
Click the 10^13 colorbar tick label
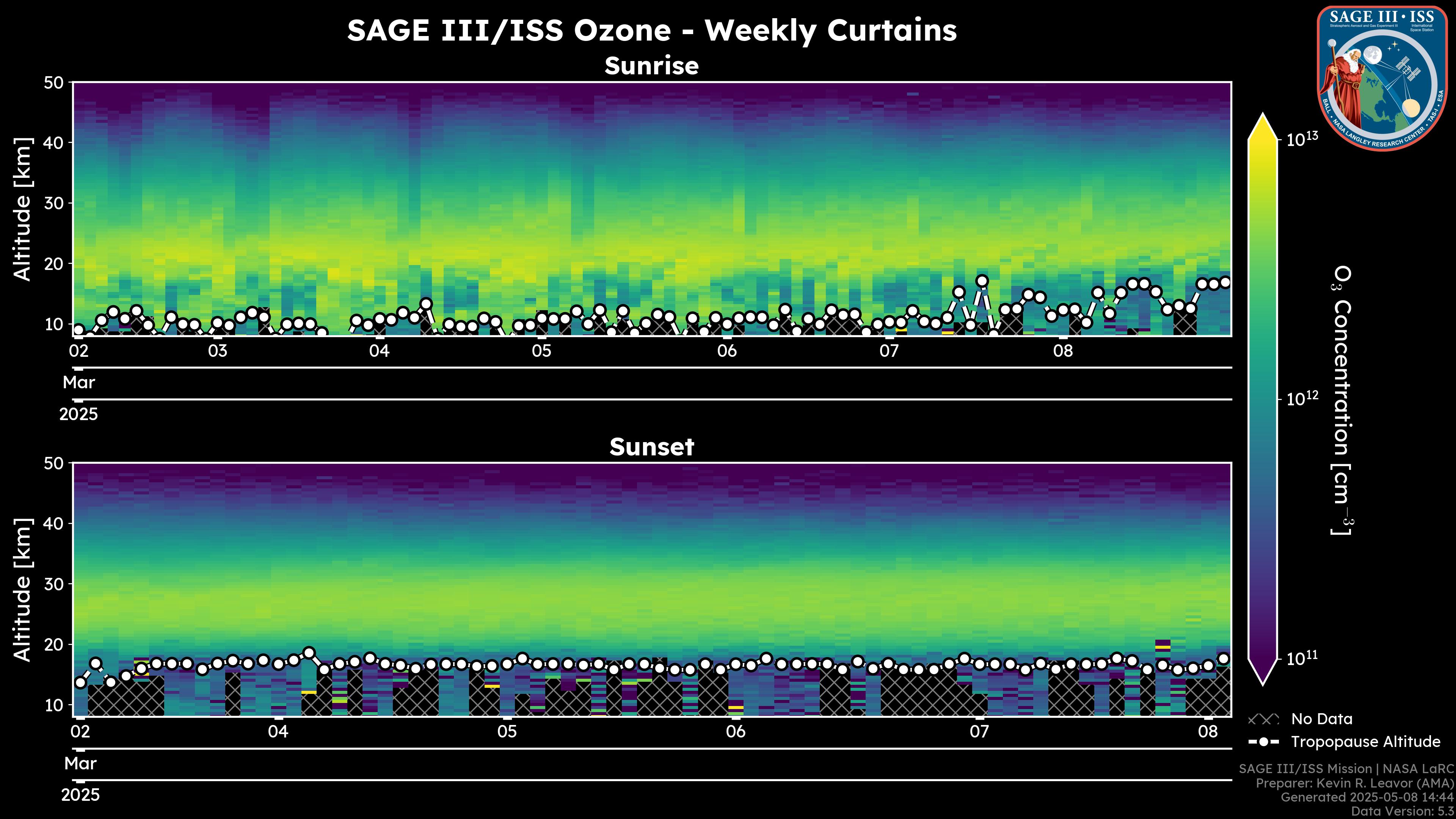[x=1302, y=139]
